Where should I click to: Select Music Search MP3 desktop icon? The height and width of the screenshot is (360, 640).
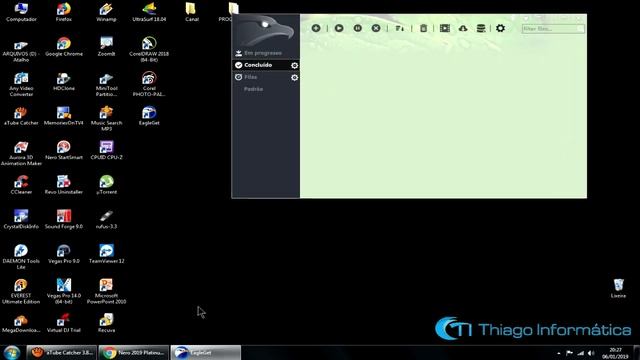pos(106,118)
